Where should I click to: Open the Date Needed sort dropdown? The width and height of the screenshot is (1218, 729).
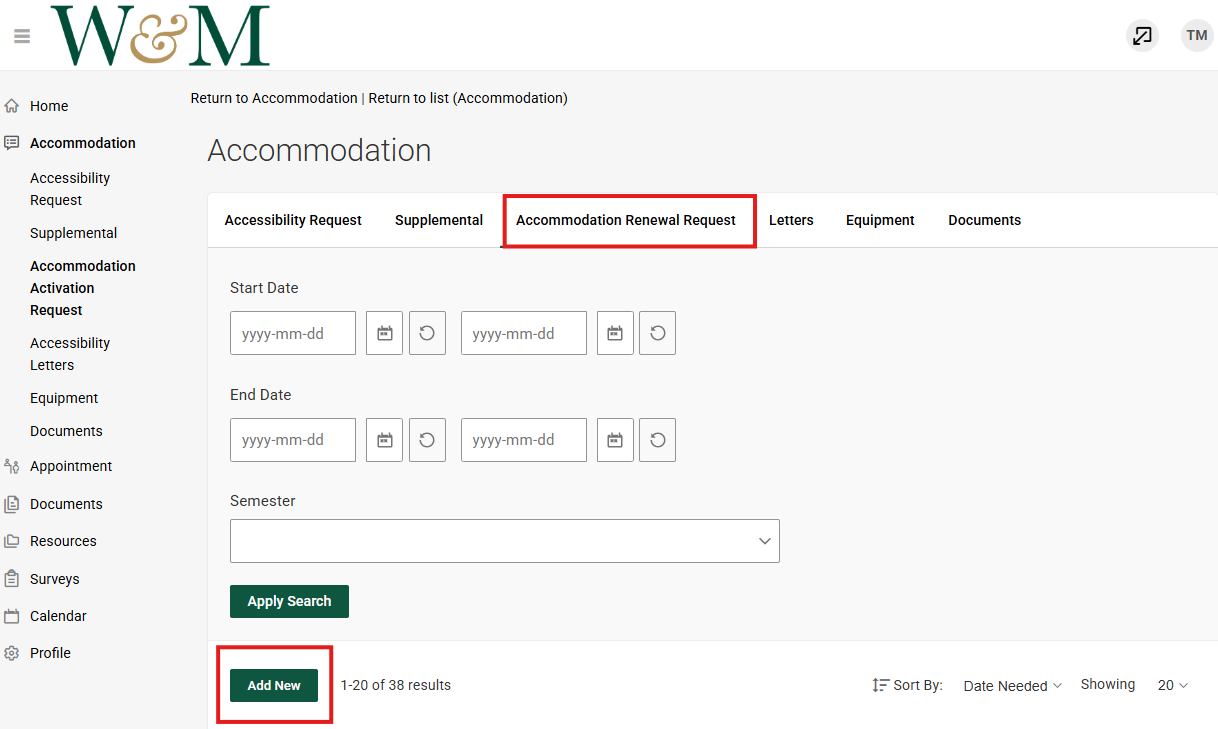point(1012,686)
